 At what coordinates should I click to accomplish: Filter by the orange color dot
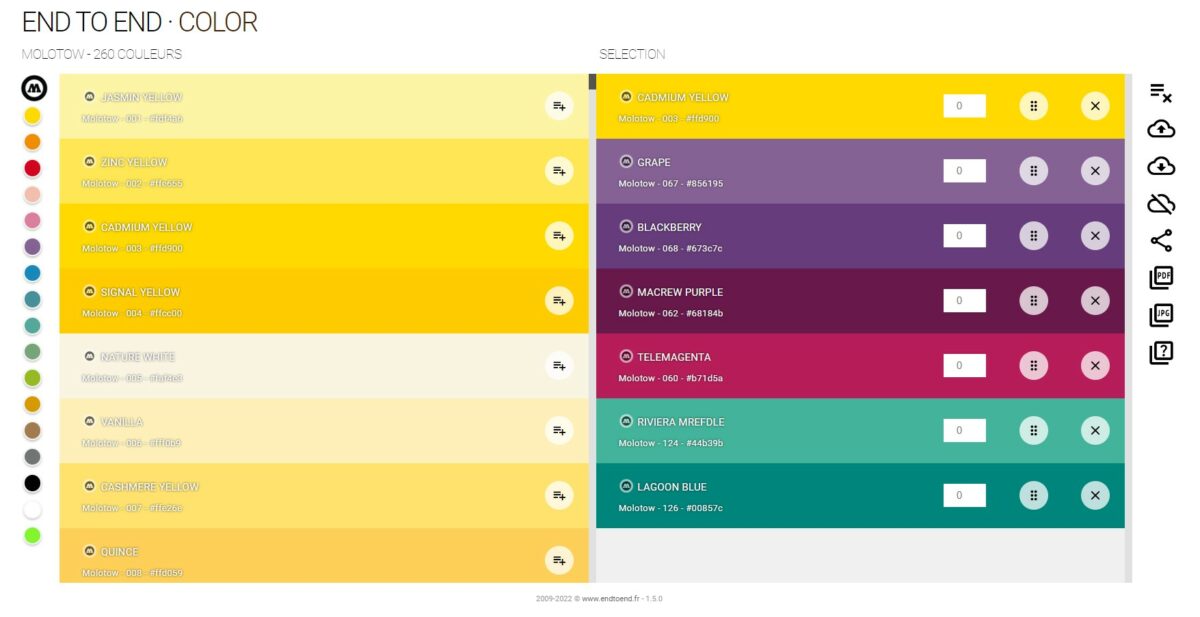(x=32, y=142)
